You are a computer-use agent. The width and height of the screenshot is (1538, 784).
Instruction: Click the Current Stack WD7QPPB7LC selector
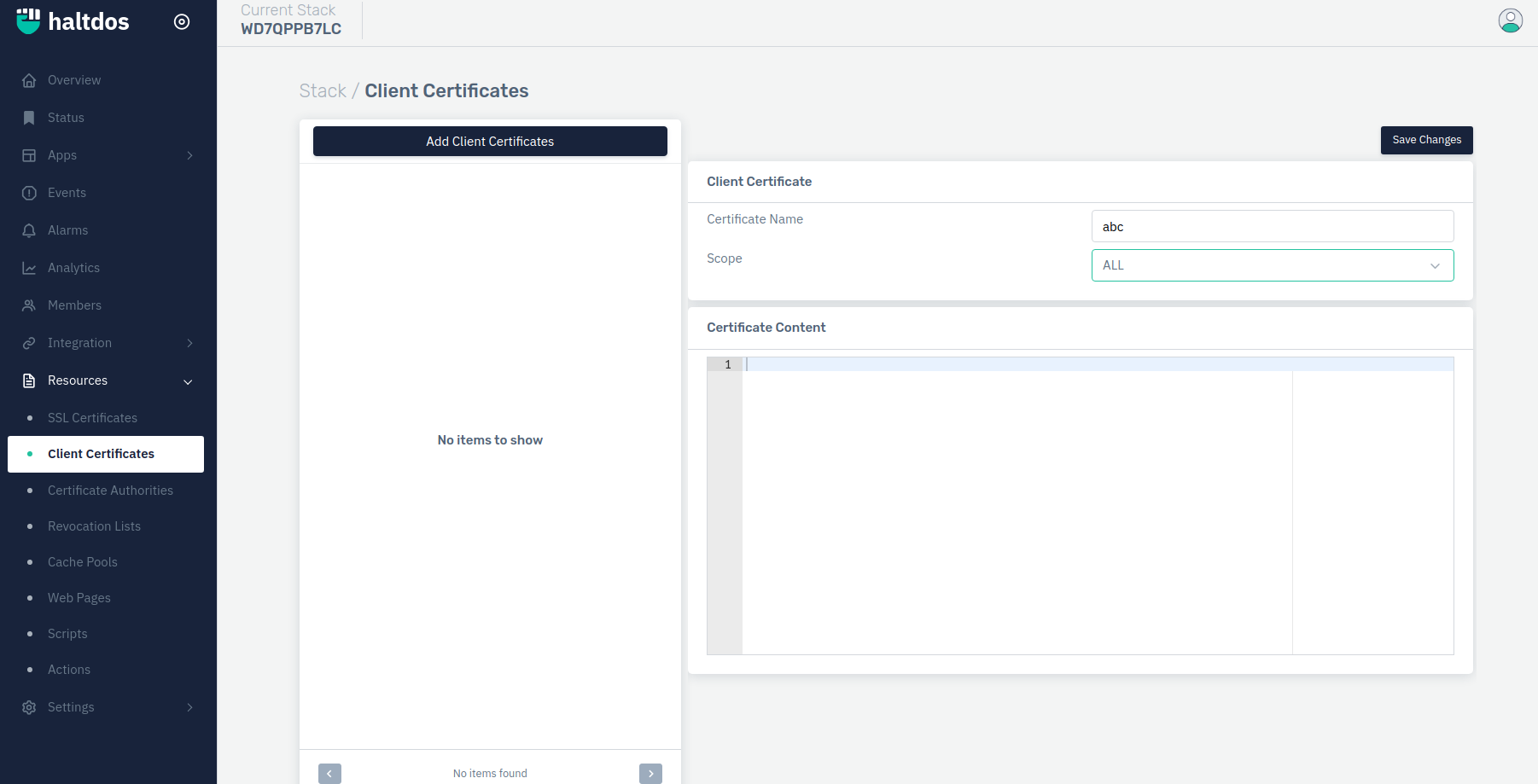291,20
